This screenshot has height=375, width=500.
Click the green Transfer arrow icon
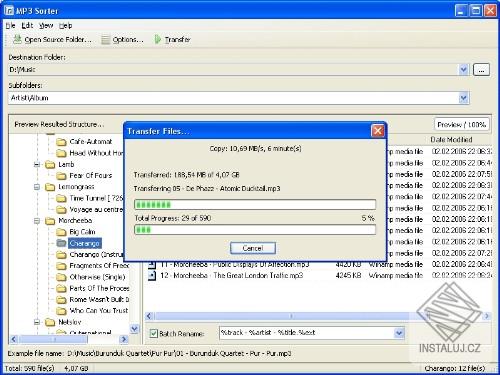[157, 39]
